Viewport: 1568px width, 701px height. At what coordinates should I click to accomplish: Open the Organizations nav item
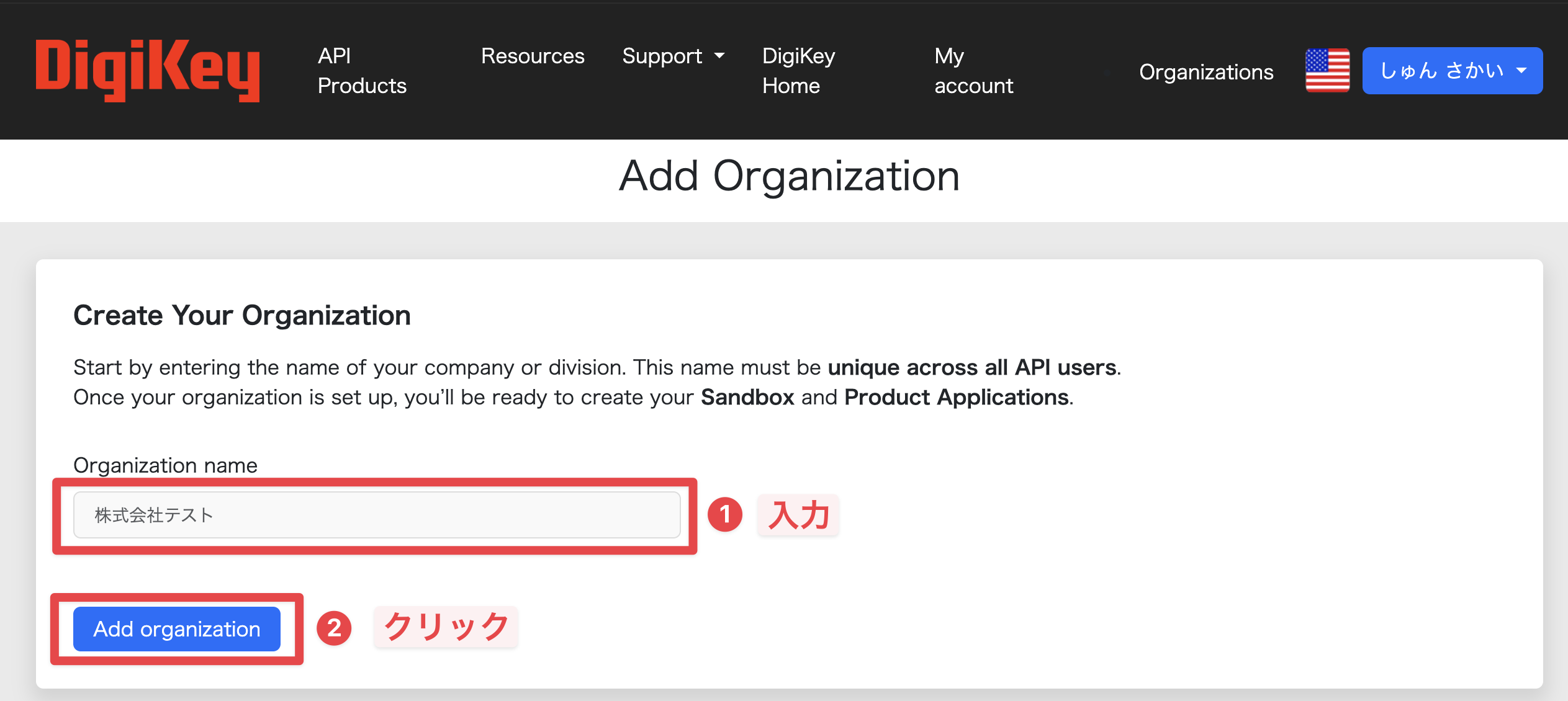click(x=1206, y=72)
